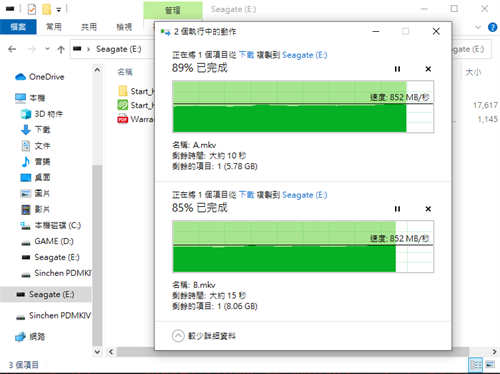The image size is (500, 374).
Task: Open GAME (D:) drive in sidebar
Action: (47, 241)
